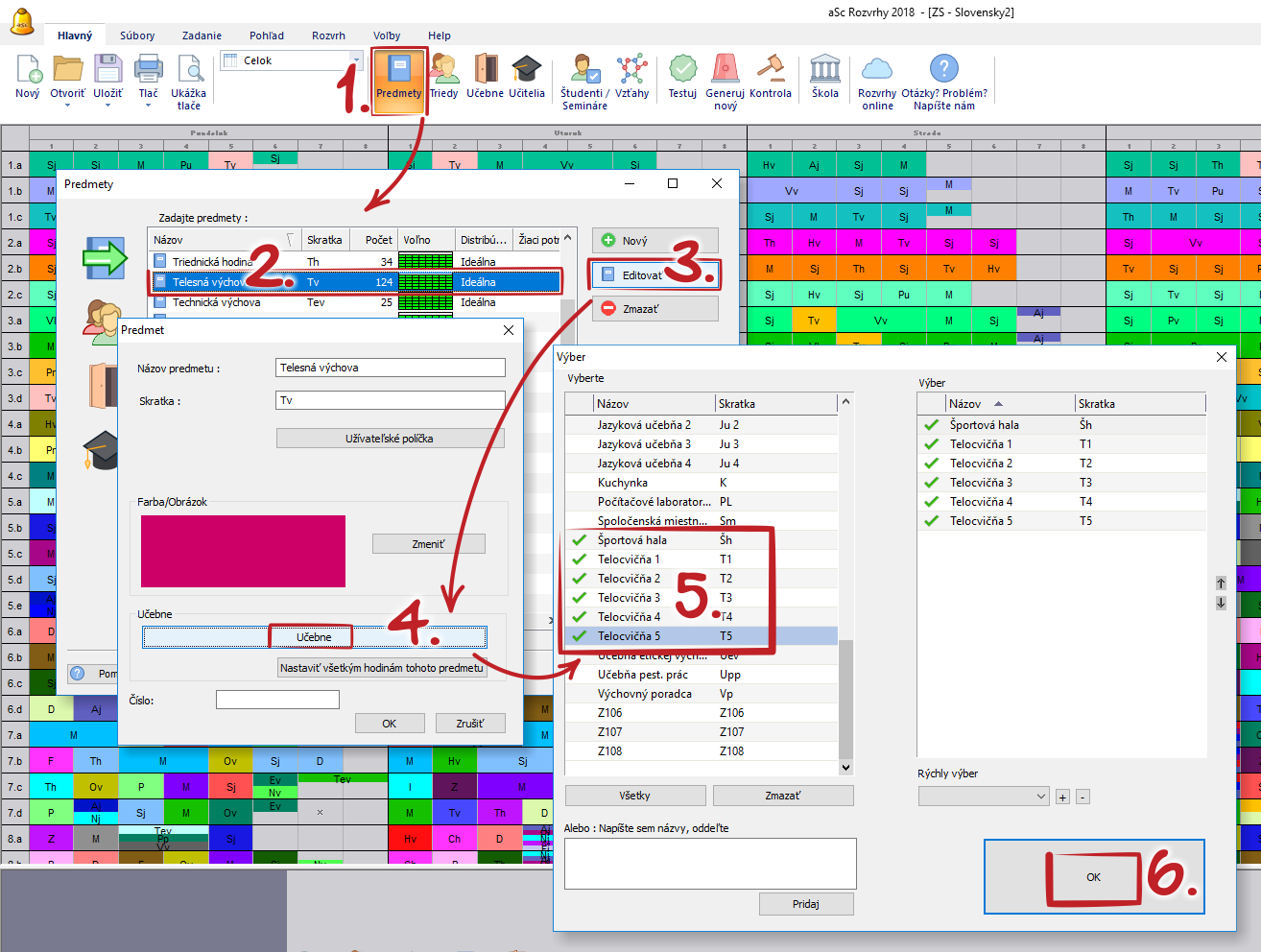This screenshot has height=952, width=1261.
Task: Click the magenta subject color swatch
Action: 243,551
